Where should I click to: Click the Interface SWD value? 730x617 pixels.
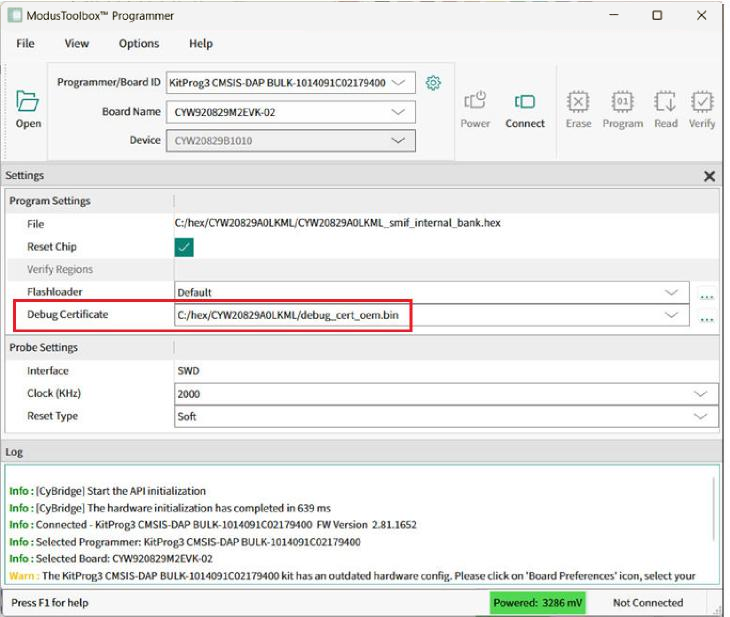188,371
